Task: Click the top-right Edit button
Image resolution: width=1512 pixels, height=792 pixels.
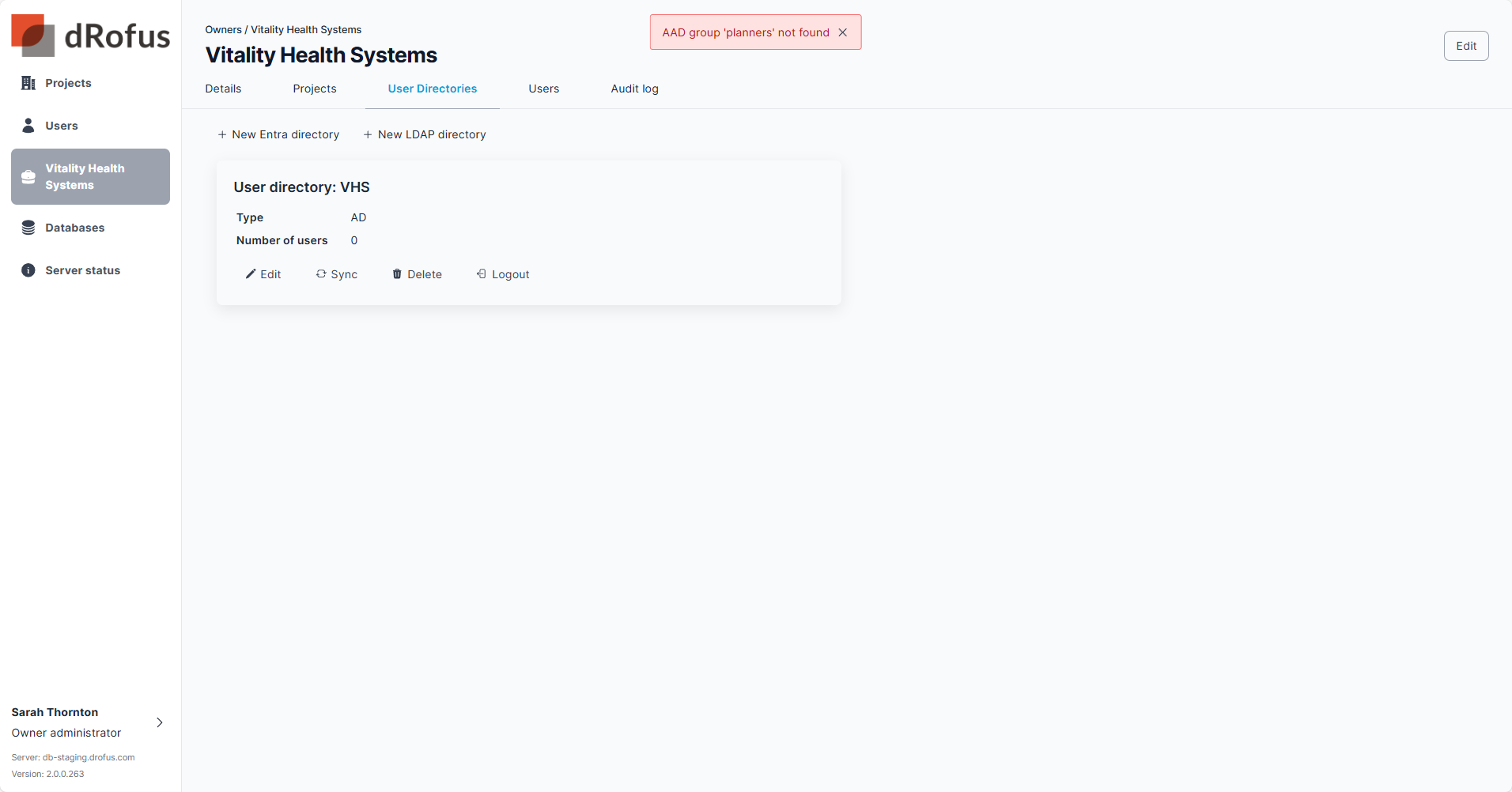Action: point(1466,46)
